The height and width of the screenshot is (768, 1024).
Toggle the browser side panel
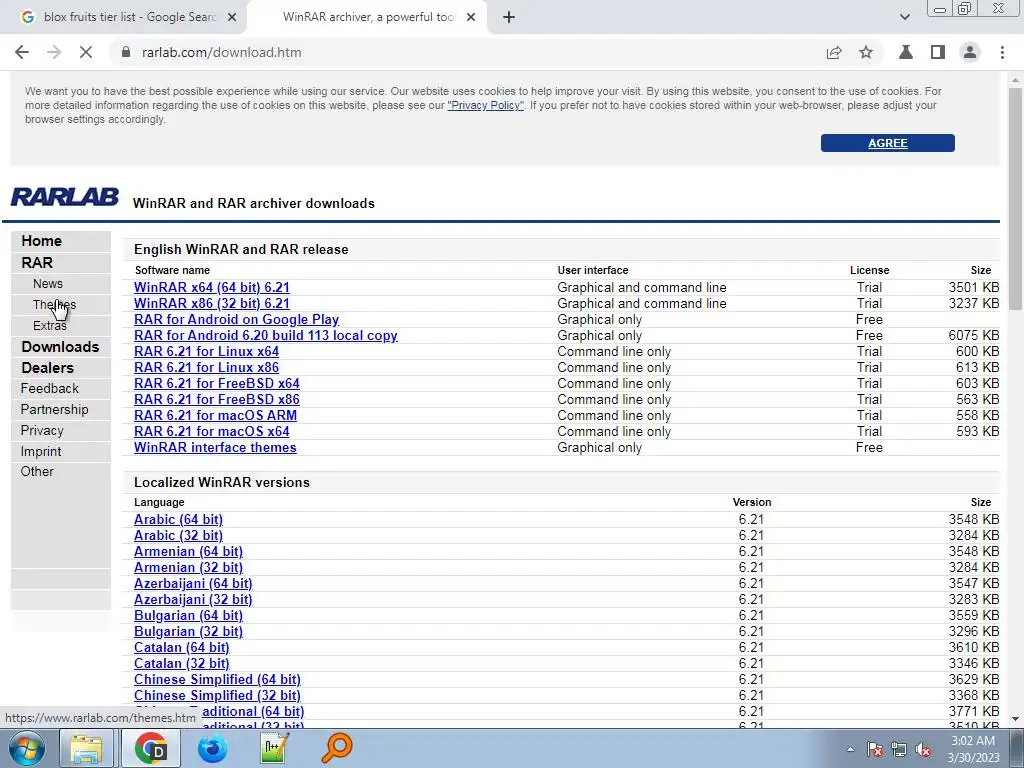coord(938,52)
